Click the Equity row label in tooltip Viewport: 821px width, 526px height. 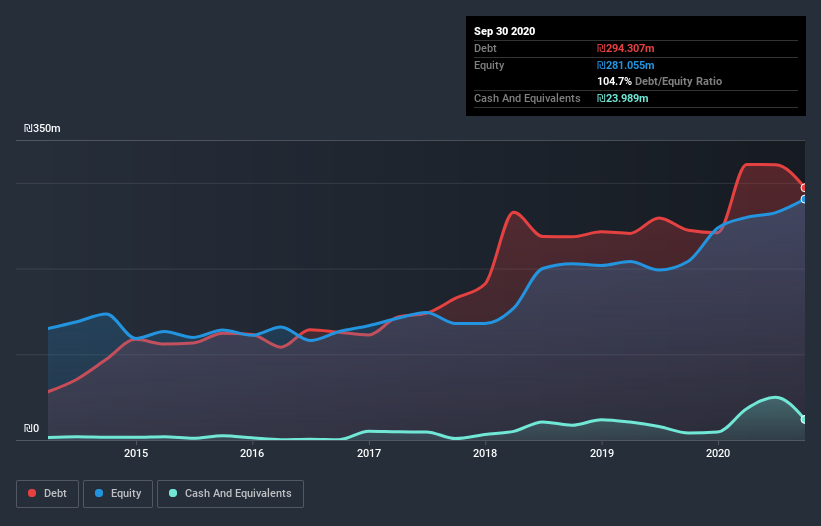click(489, 65)
